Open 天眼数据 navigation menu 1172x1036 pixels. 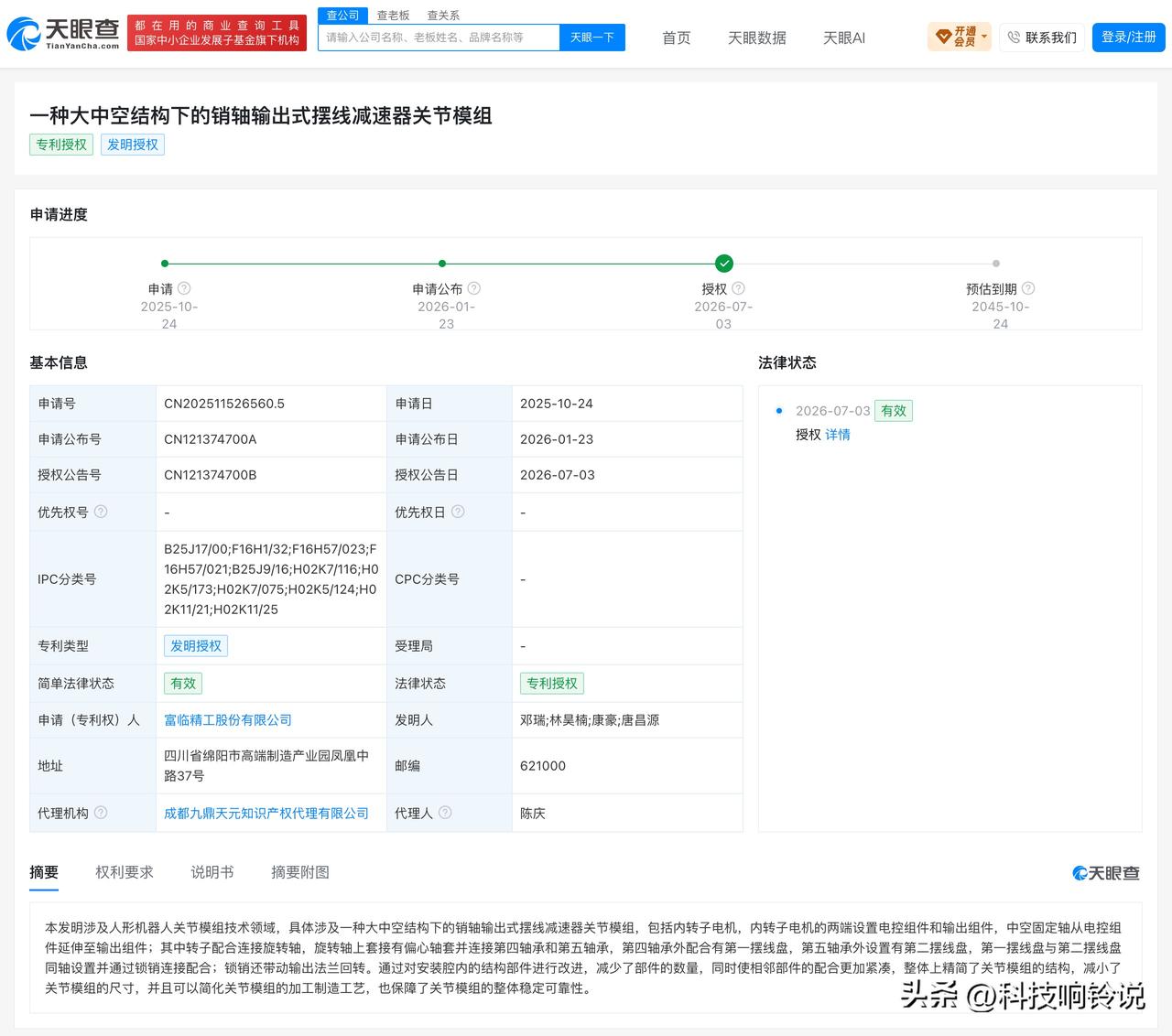point(757,38)
